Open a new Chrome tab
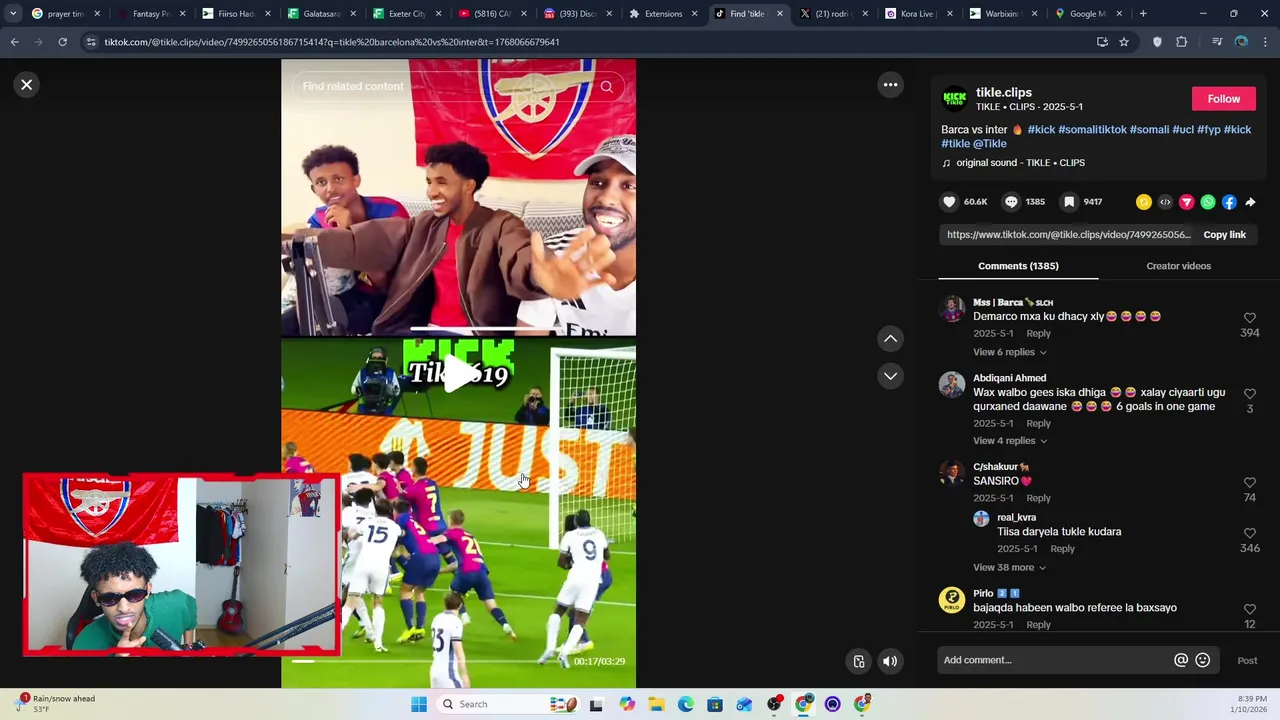Screen dimensions: 1280x720 [x=1143, y=14]
